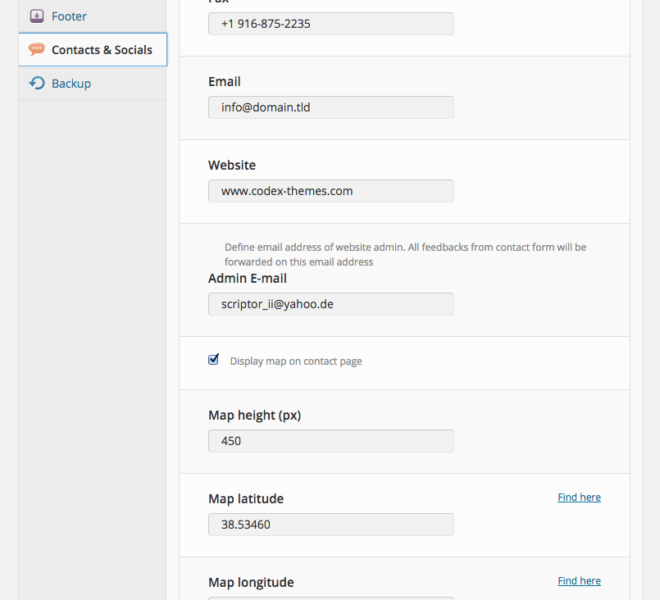Toggle the Display map on contact page checkbox
This screenshot has height=600, width=660.
(x=213, y=360)
